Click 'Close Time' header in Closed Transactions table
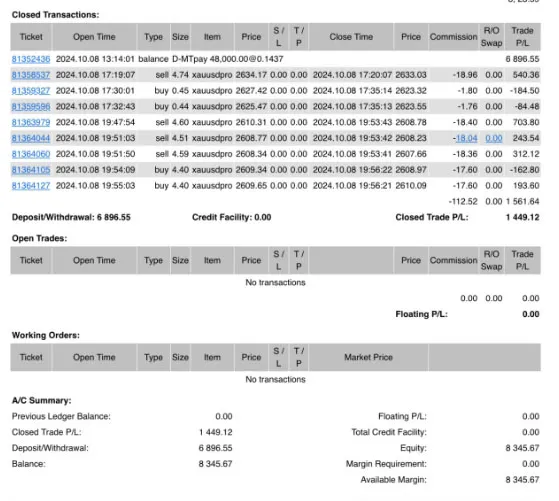Screen dimensions: 559x501 (x=351, y=37)
